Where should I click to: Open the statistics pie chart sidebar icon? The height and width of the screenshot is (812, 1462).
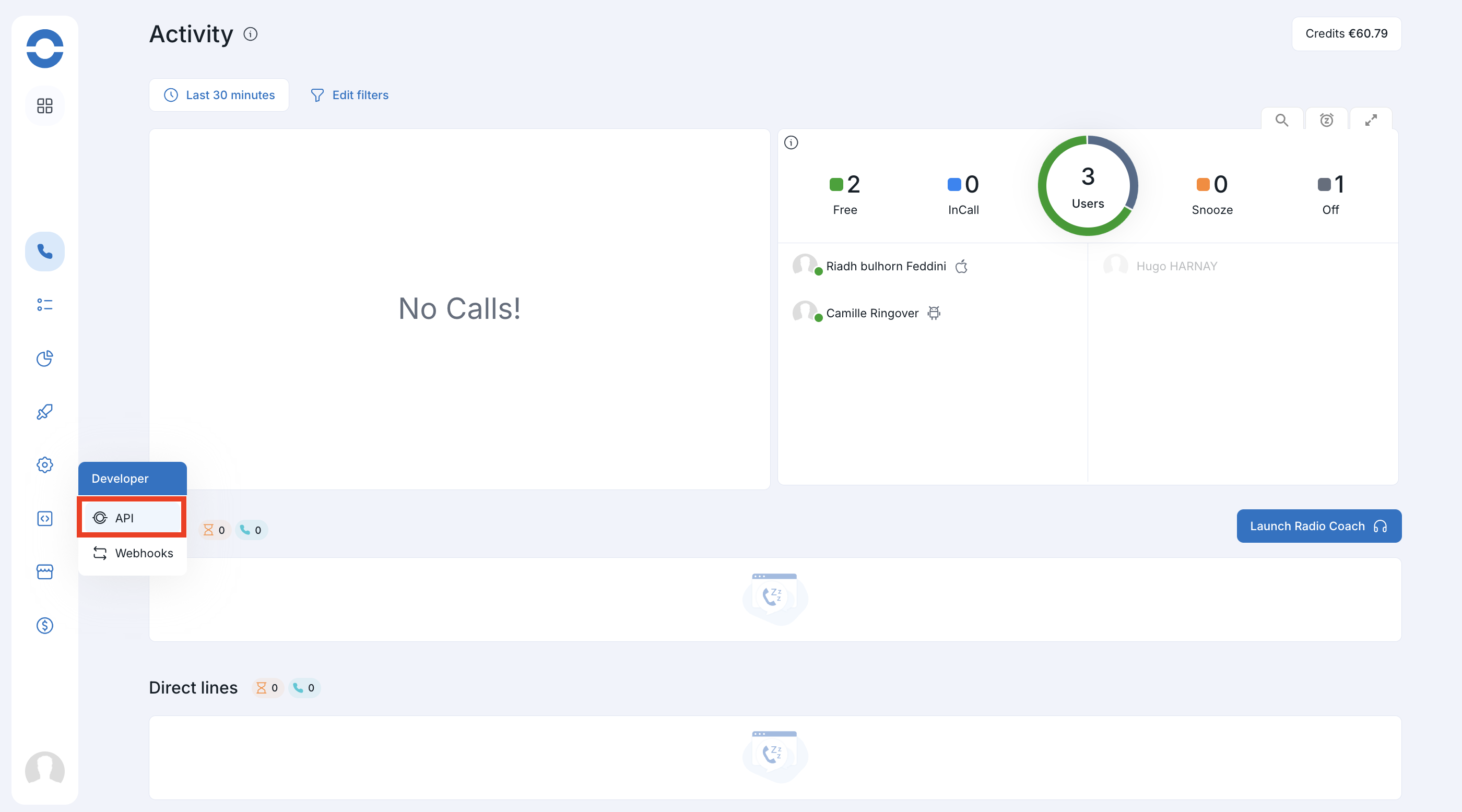(x=44, y=359)
